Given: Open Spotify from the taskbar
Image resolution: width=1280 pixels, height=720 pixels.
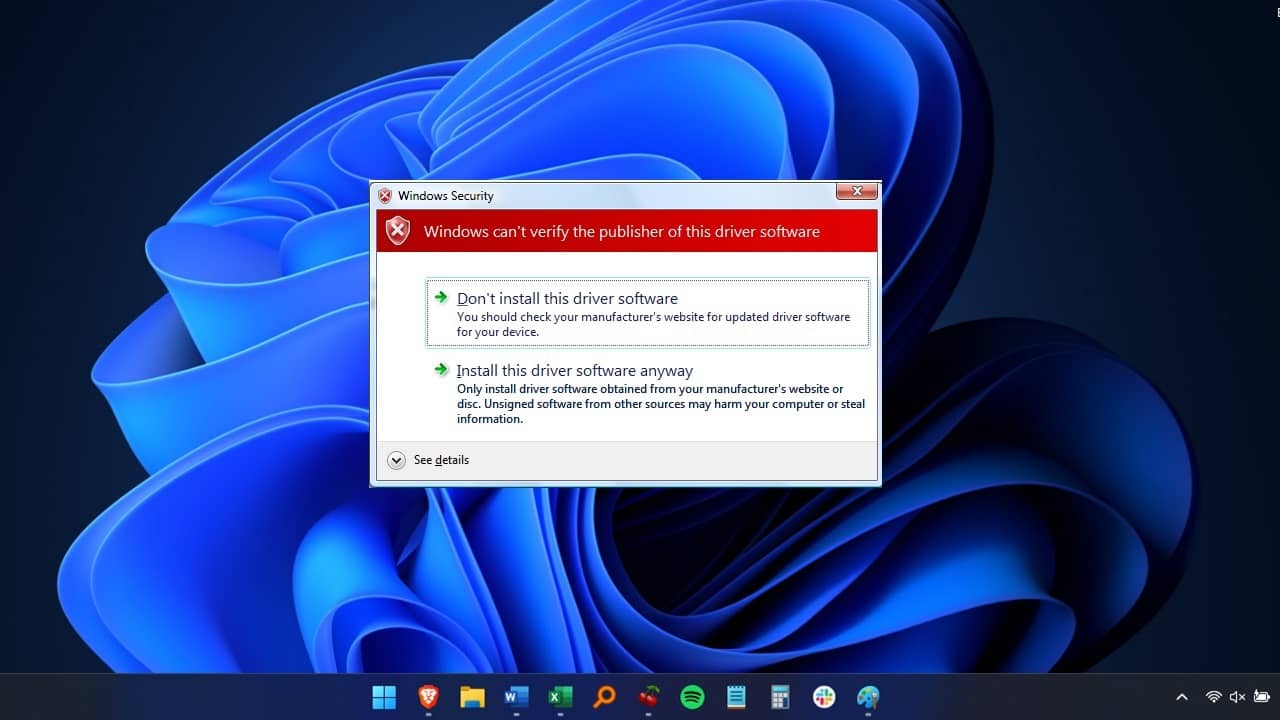Looking at the screenshot, I should coord(692,697).
